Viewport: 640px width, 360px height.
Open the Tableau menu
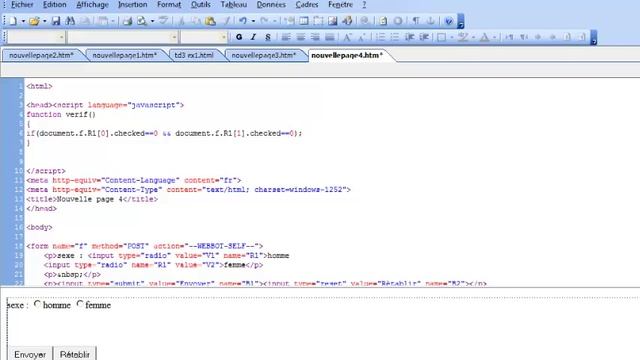click(233, 4)
